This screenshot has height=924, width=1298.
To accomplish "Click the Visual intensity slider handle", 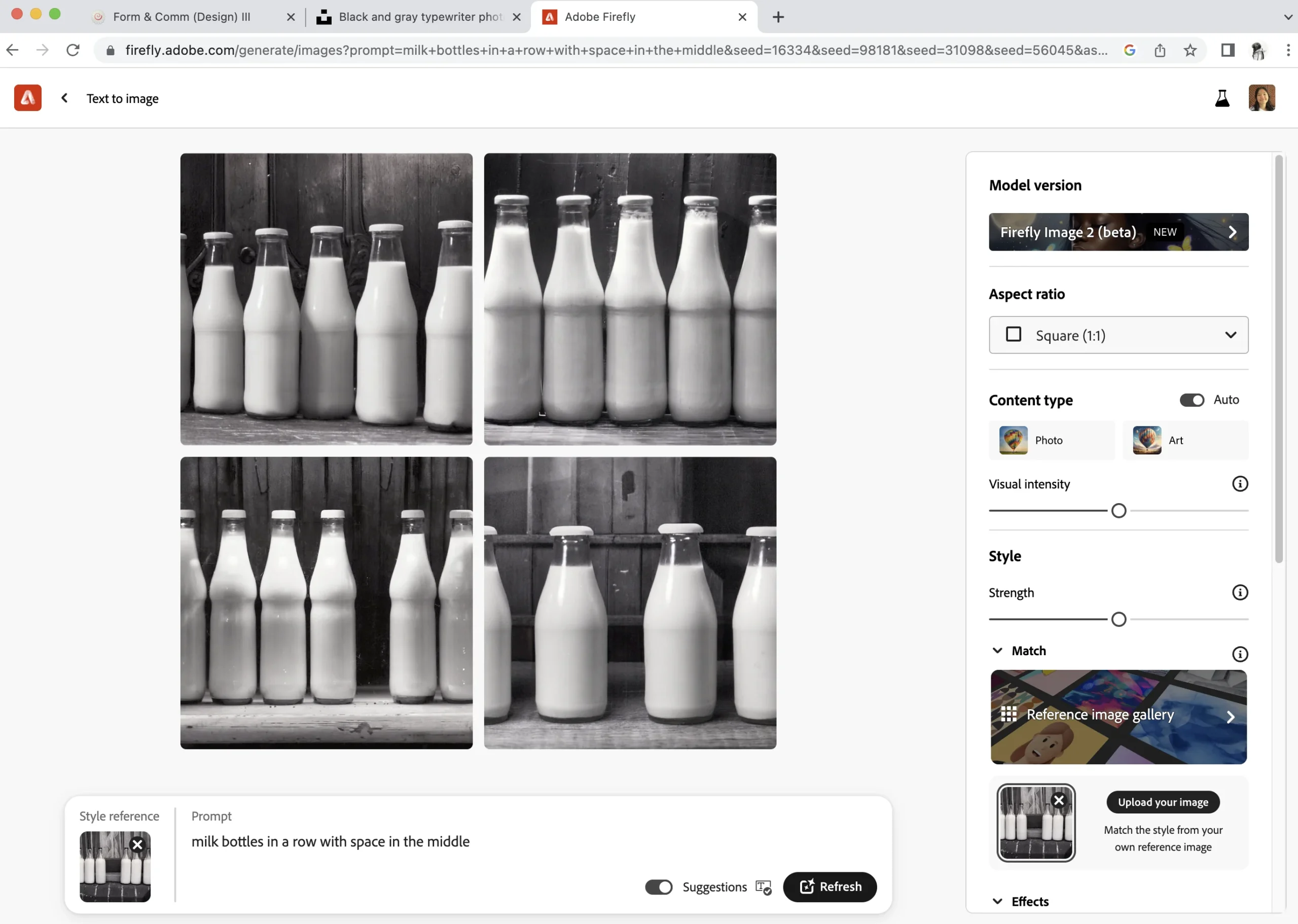I will (1119, 511).
